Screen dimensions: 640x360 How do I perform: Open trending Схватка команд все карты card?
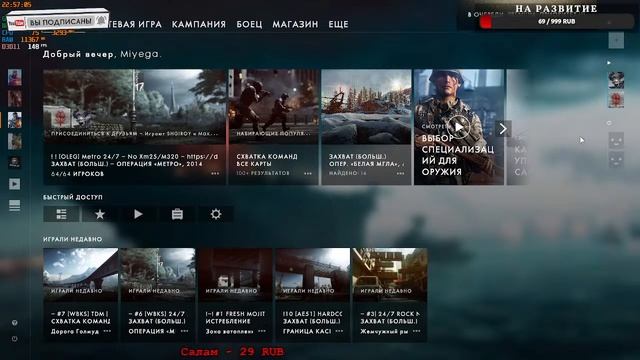pyautogui.click(x=273, y=127)
